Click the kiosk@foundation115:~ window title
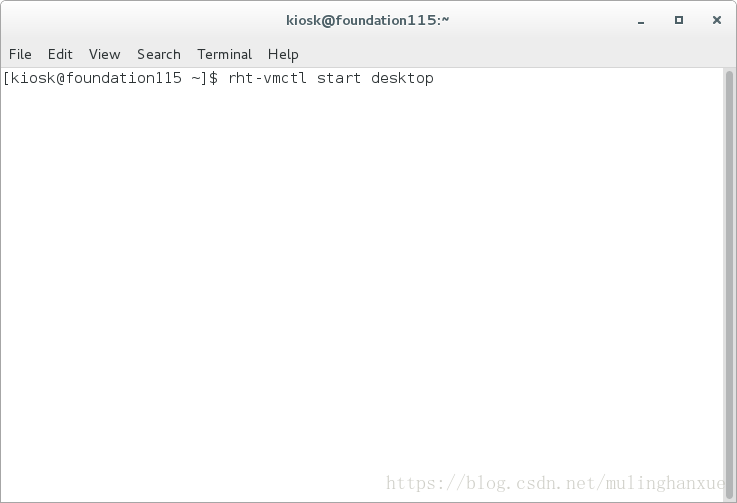Viewport: 737px width, 503px height. [x=368, y=20]
